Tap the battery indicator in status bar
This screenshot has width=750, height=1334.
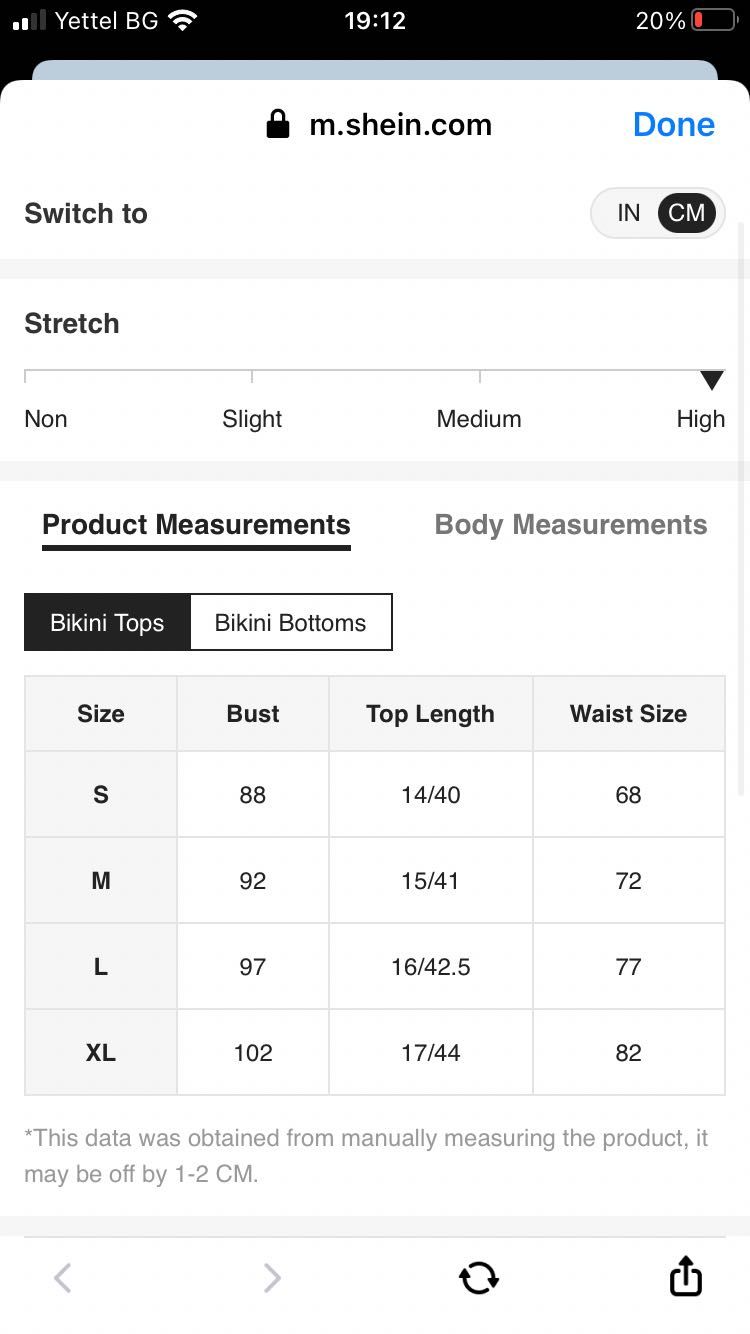coord(714,20)
